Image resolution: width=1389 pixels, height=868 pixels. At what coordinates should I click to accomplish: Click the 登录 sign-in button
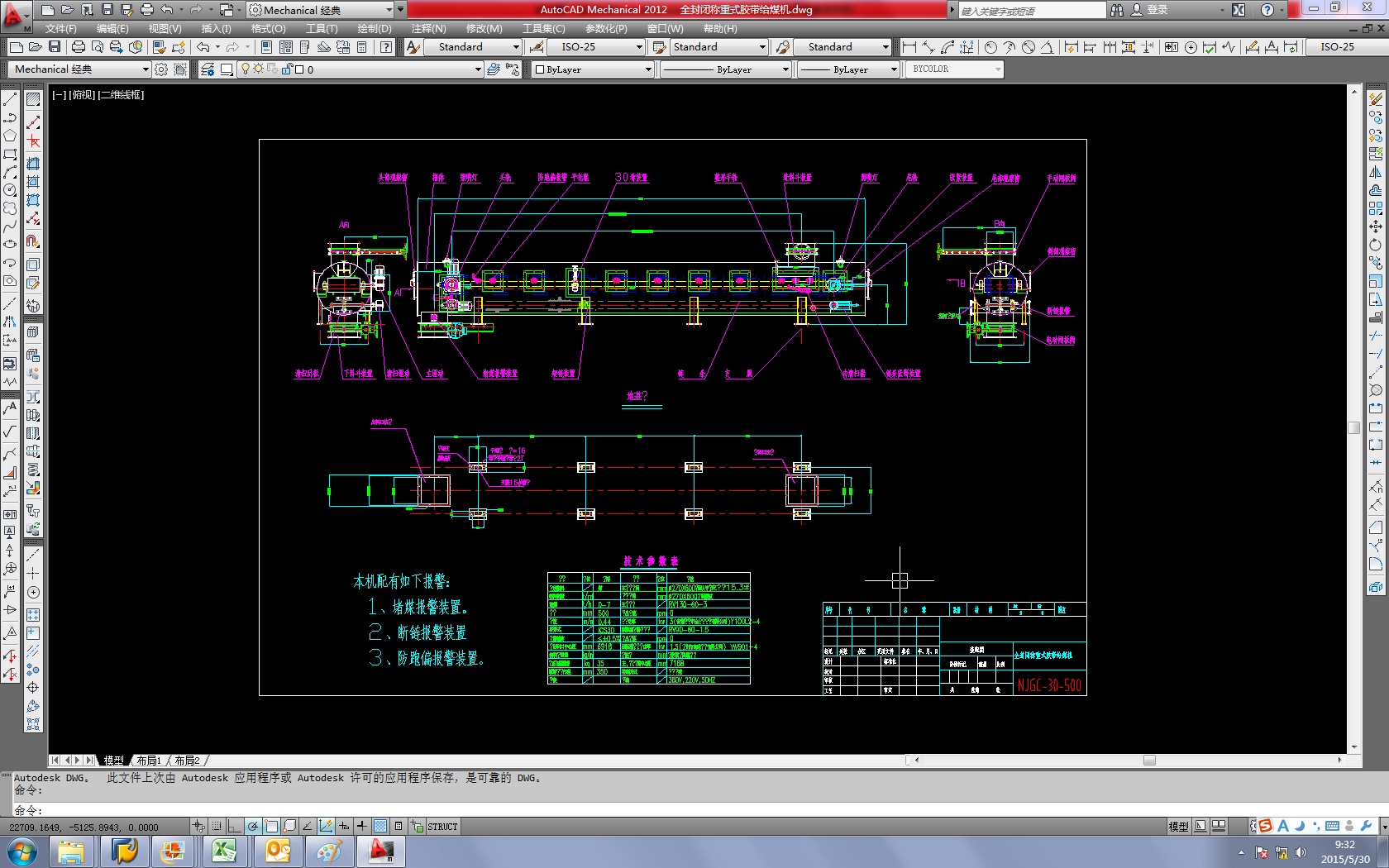(x=1150, y=10)
